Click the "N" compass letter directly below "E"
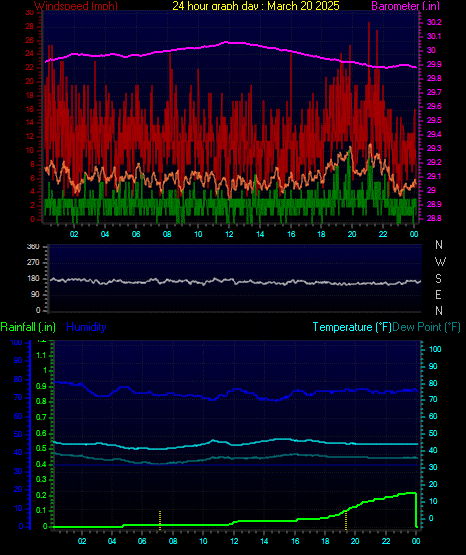 pyautogui.click(x=439, y=311)
